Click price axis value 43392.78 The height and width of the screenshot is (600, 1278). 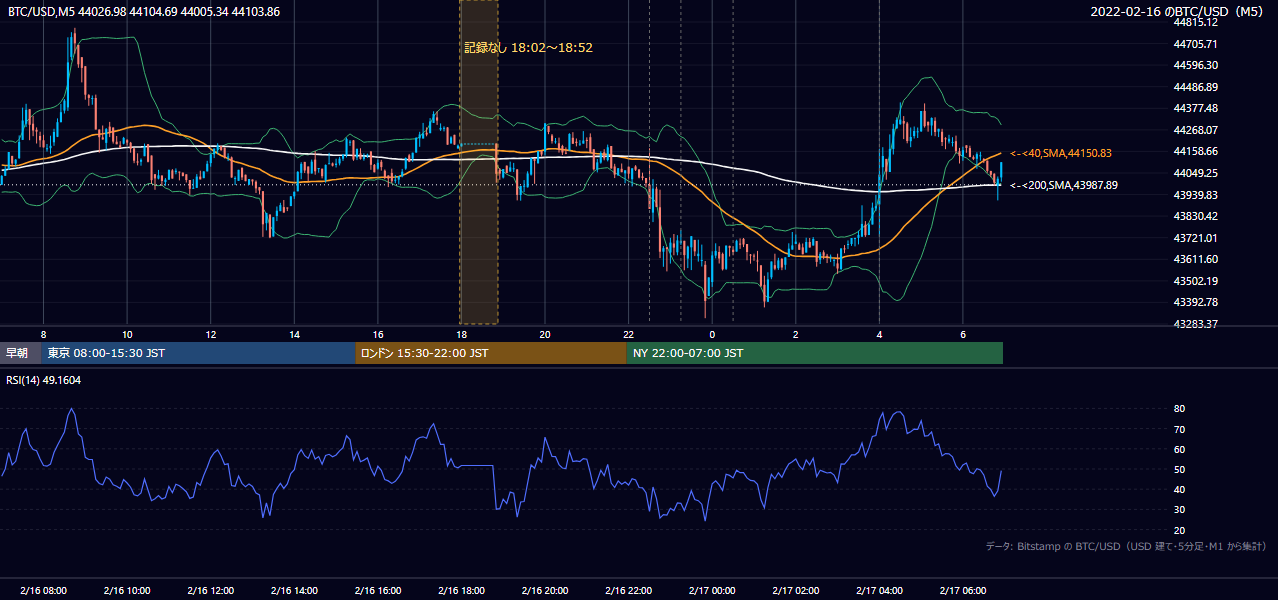coord(1196,302)
